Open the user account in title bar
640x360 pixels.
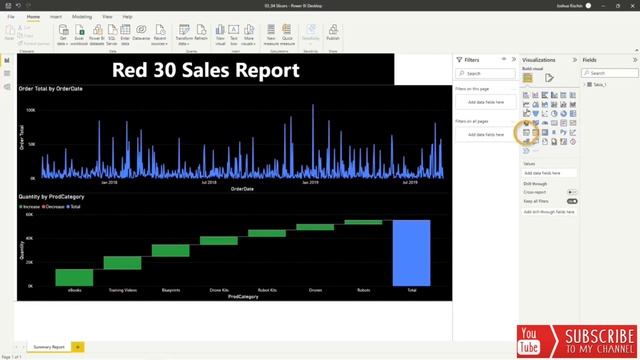point(573,6)
